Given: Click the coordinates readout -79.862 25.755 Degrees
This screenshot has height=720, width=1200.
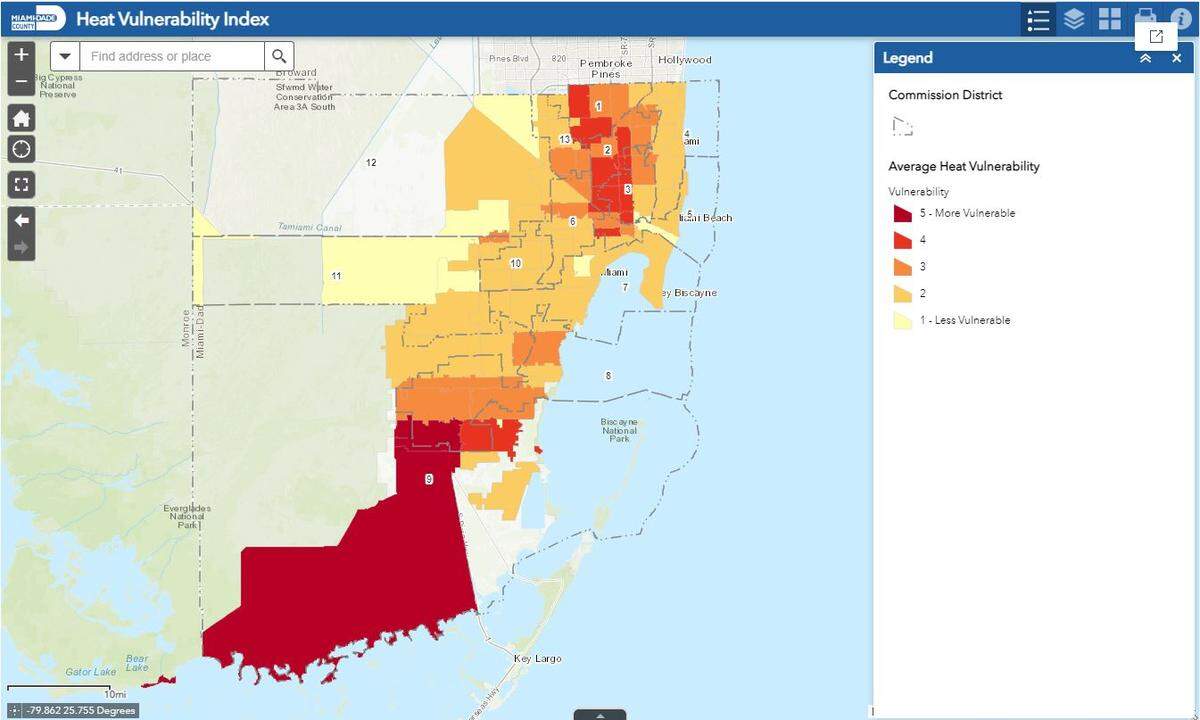Looking at the screenshot, I should click(x=80, y=711).
